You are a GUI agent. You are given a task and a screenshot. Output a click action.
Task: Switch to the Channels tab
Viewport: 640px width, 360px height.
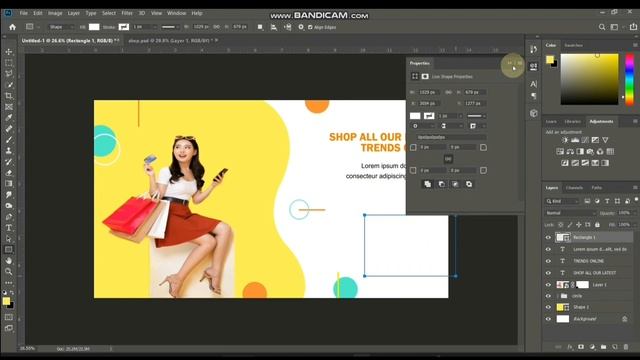(574, 188)
